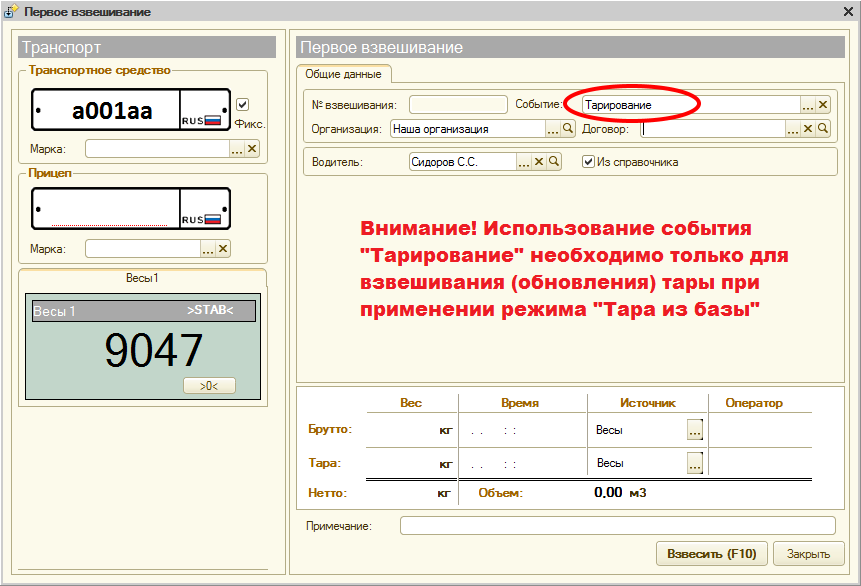Clear the Водитель field using X icon
Image resolution: width=861 pixels, height=586 pixels.
(x=538, y=162)
